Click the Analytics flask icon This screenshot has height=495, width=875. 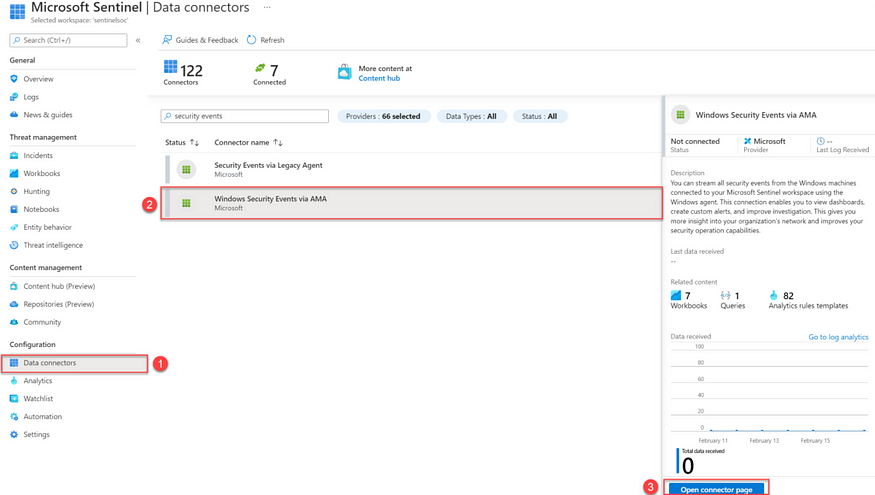coord(14,381)
